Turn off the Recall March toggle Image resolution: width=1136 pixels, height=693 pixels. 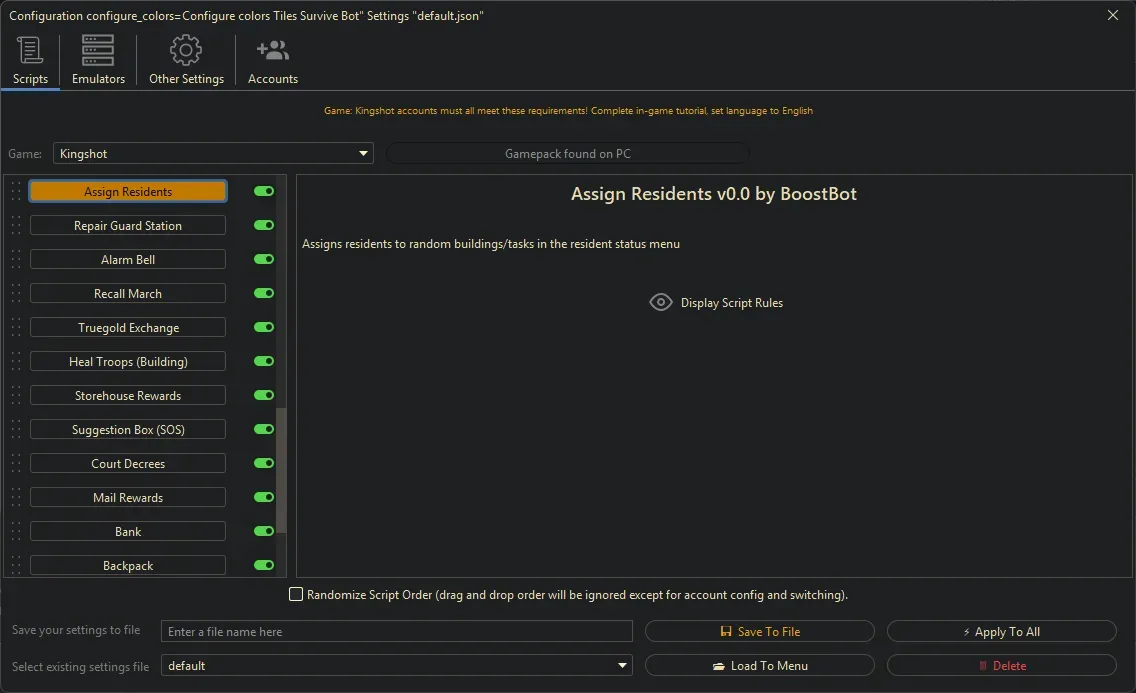[x=262, y=293]
